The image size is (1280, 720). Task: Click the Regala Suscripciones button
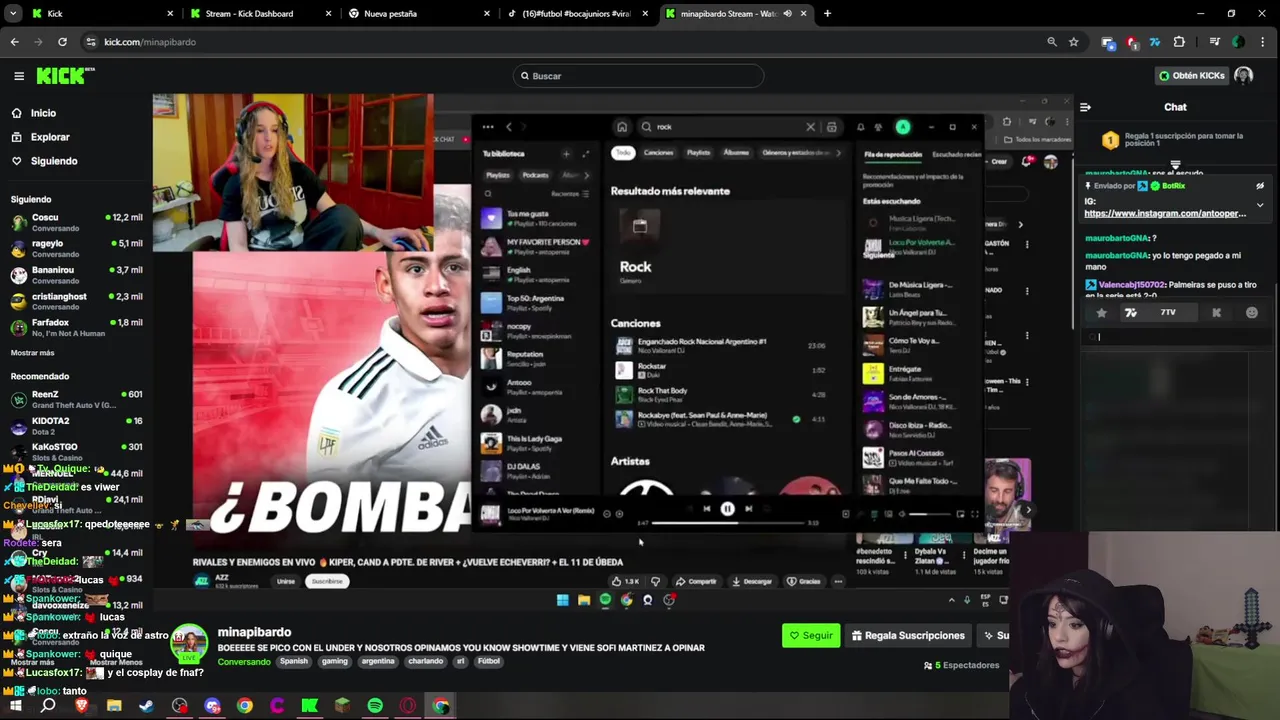tap(908, 635)
